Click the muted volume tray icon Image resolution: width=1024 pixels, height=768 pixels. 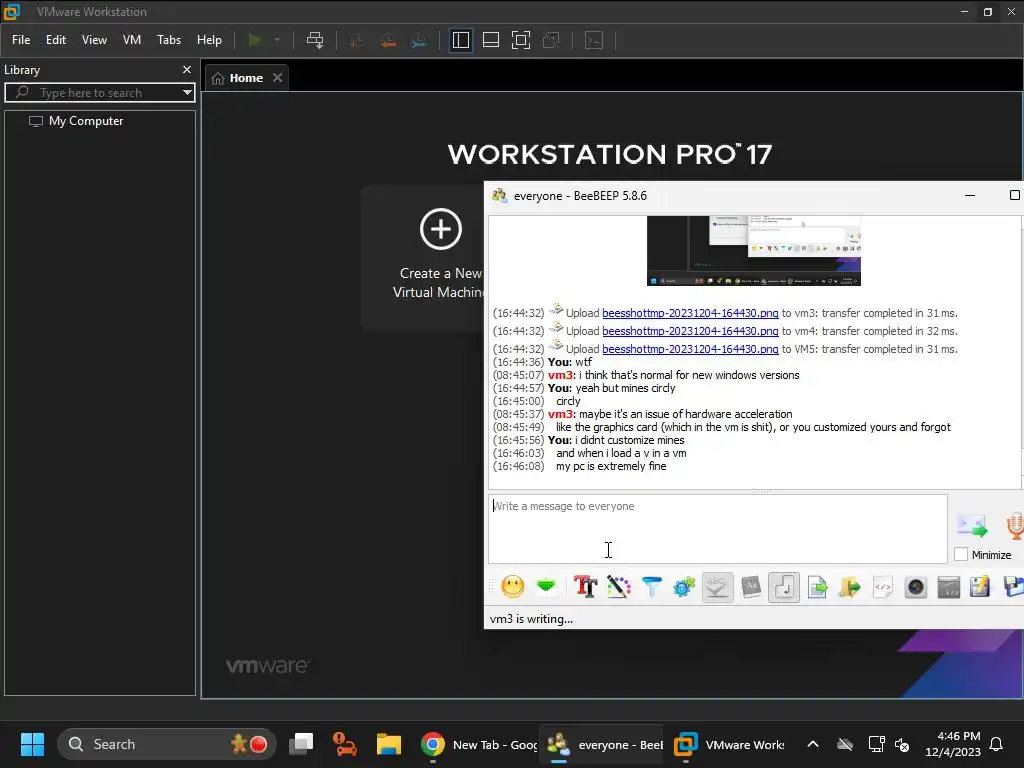(x=902, y=744)
